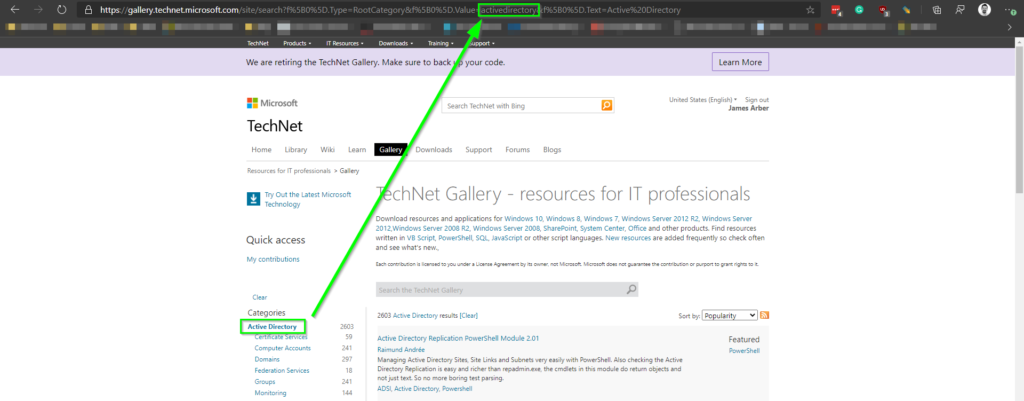Viewport: 1024px width, 401px height.
Task: Select the Federation Services subcategory
Action: click(x=282, y=370)
